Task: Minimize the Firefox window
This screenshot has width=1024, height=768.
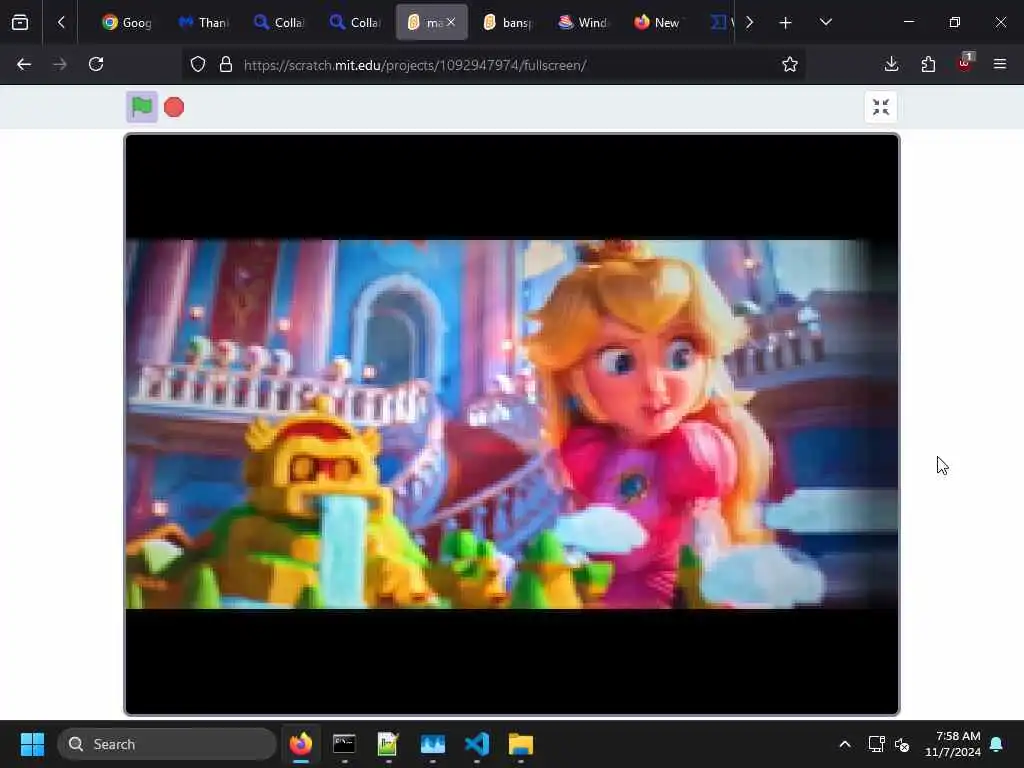Action: coord(909,22)
